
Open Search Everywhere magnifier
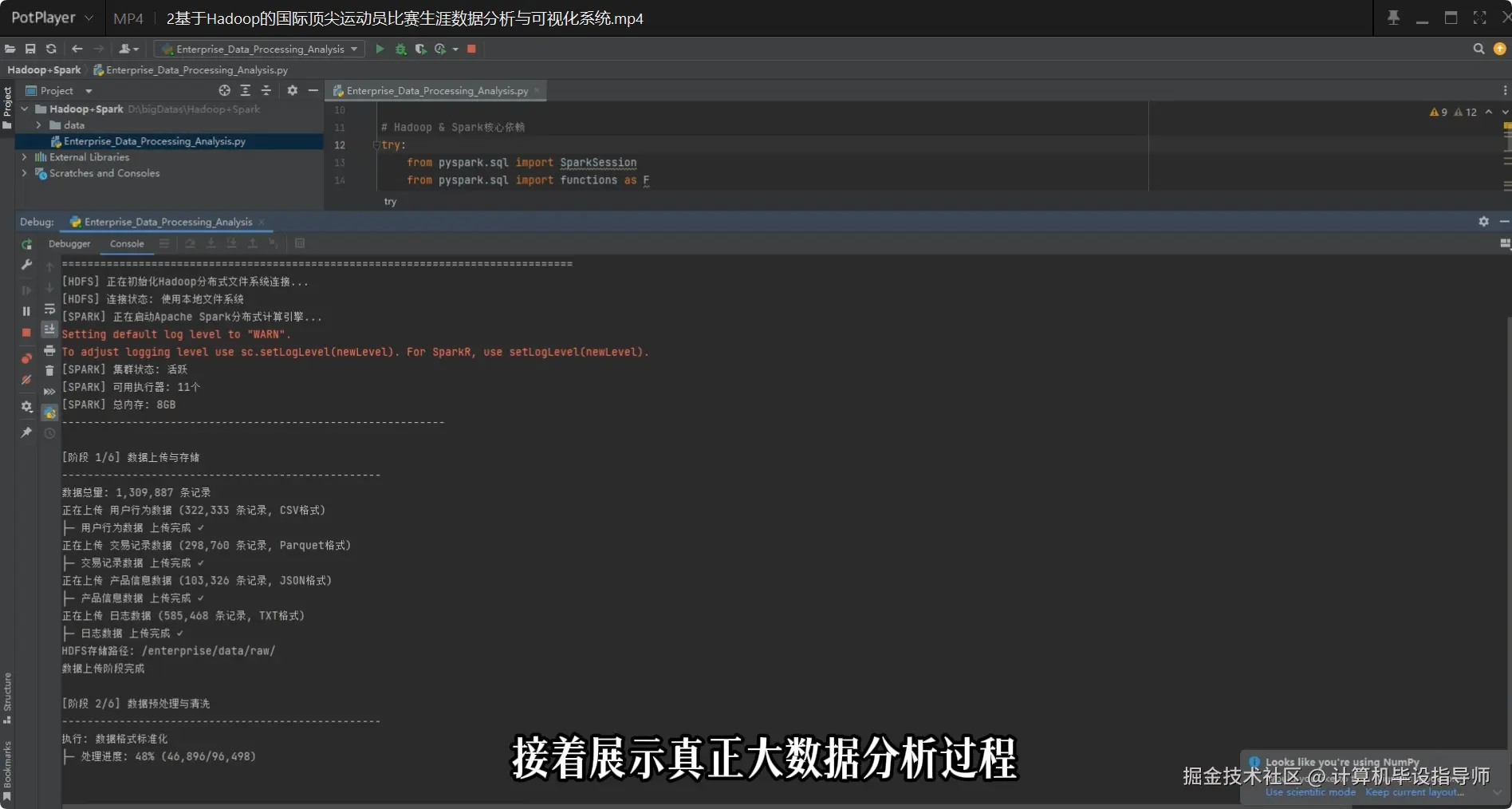[1479, 49]
